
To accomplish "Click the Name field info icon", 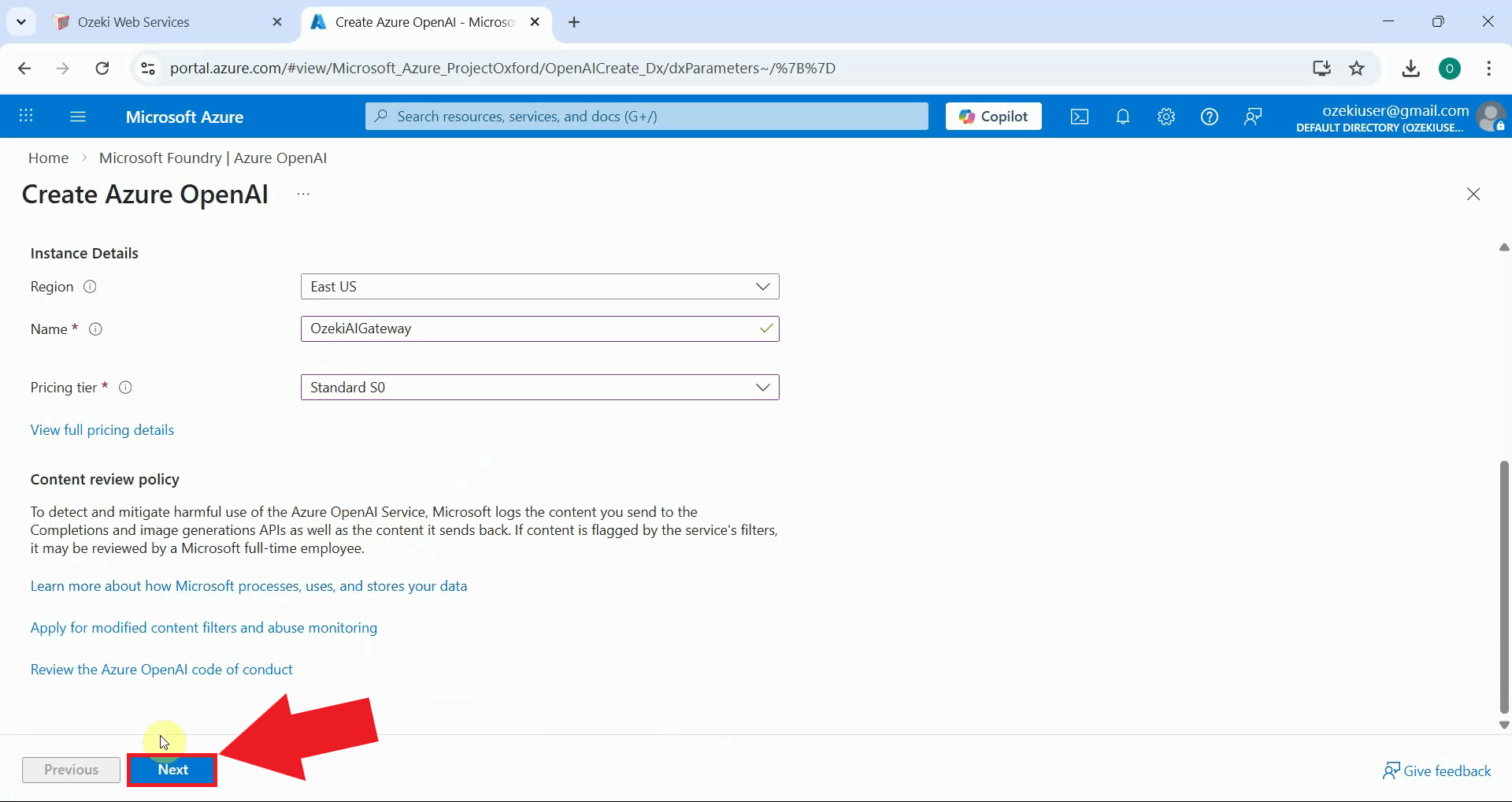I will pos(95,329).
